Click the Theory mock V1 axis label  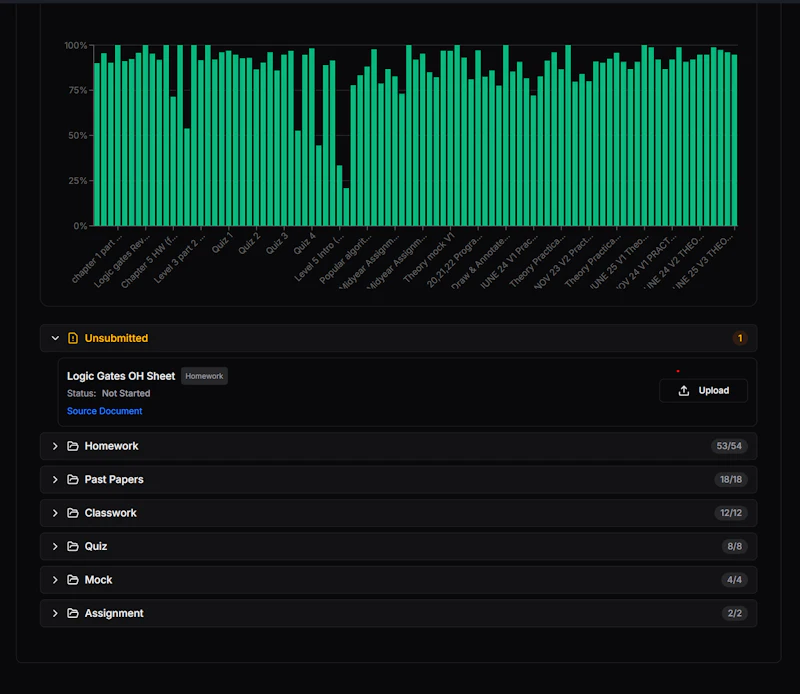click(x=429, y=257)
